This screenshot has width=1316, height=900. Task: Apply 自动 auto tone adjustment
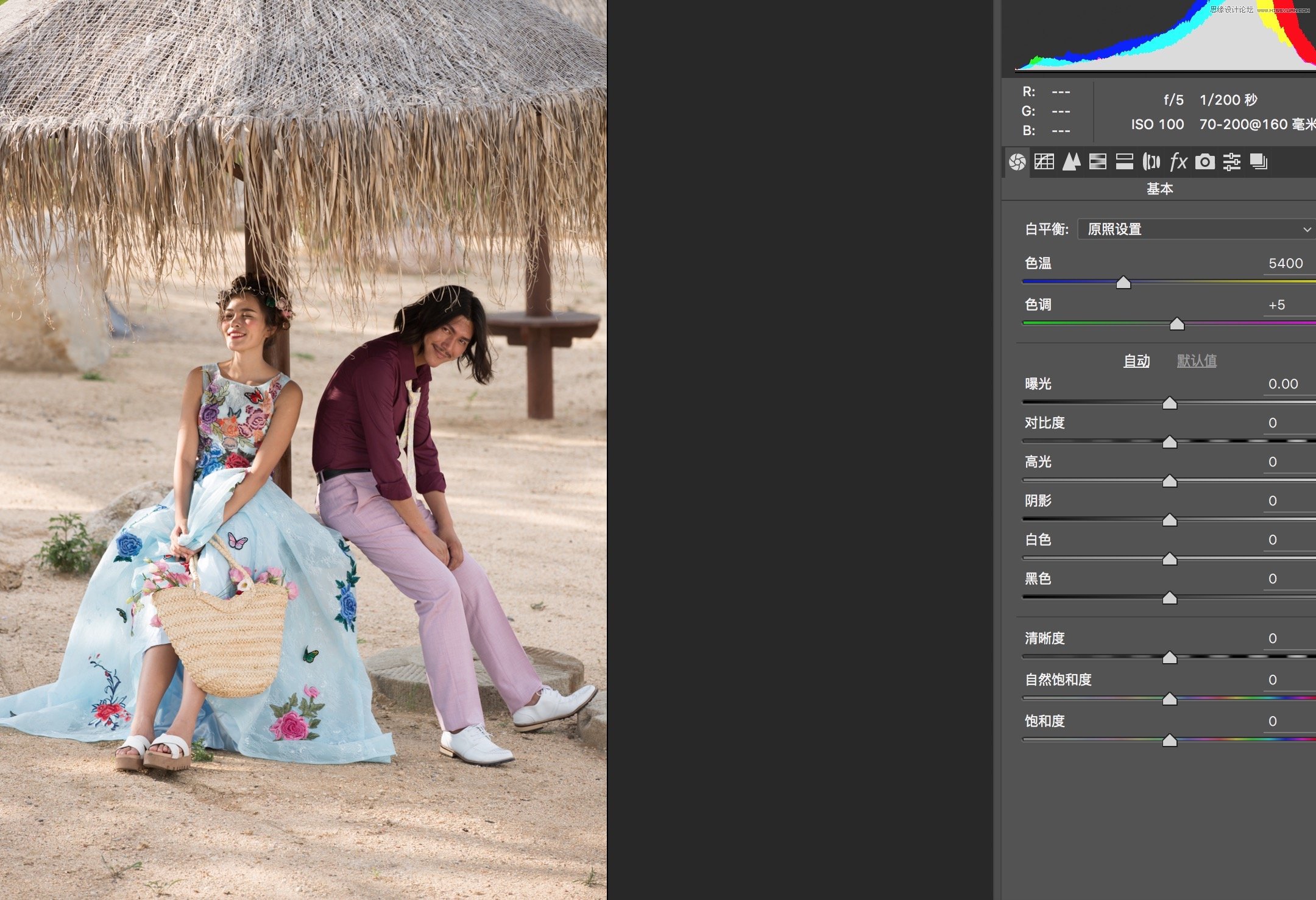click(x=1137, y=360)
